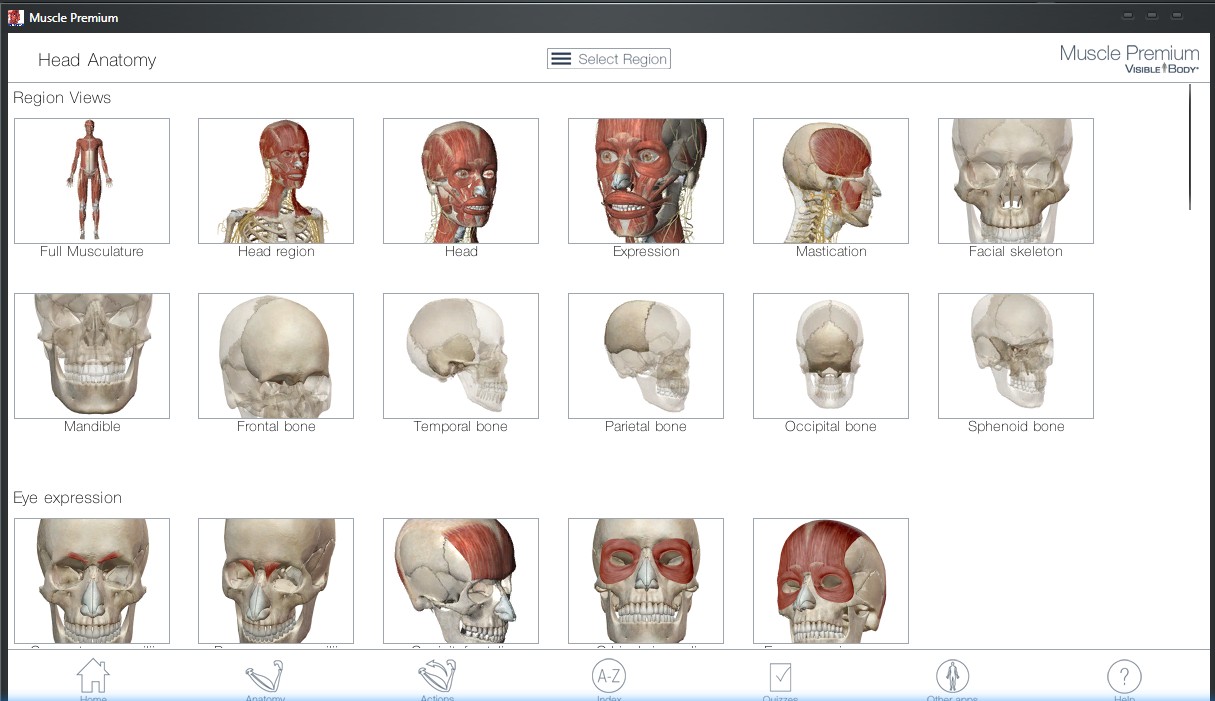
Task: Open the Select Region menu
Action: tap(609, 59)
